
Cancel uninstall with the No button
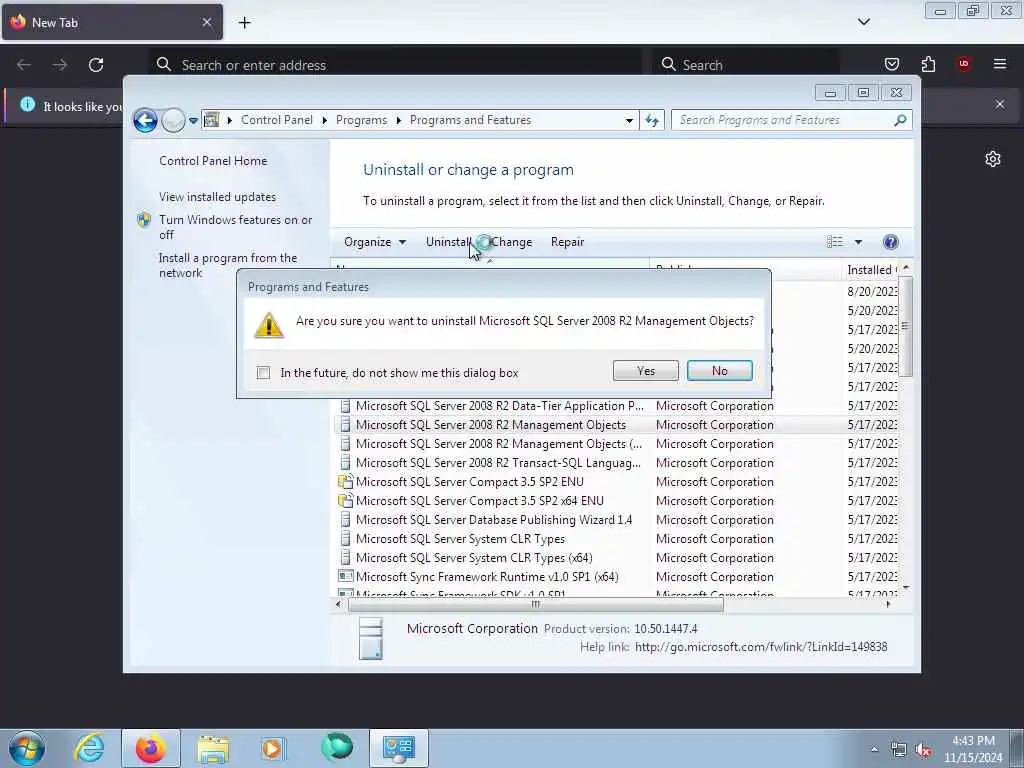[720, 371]
